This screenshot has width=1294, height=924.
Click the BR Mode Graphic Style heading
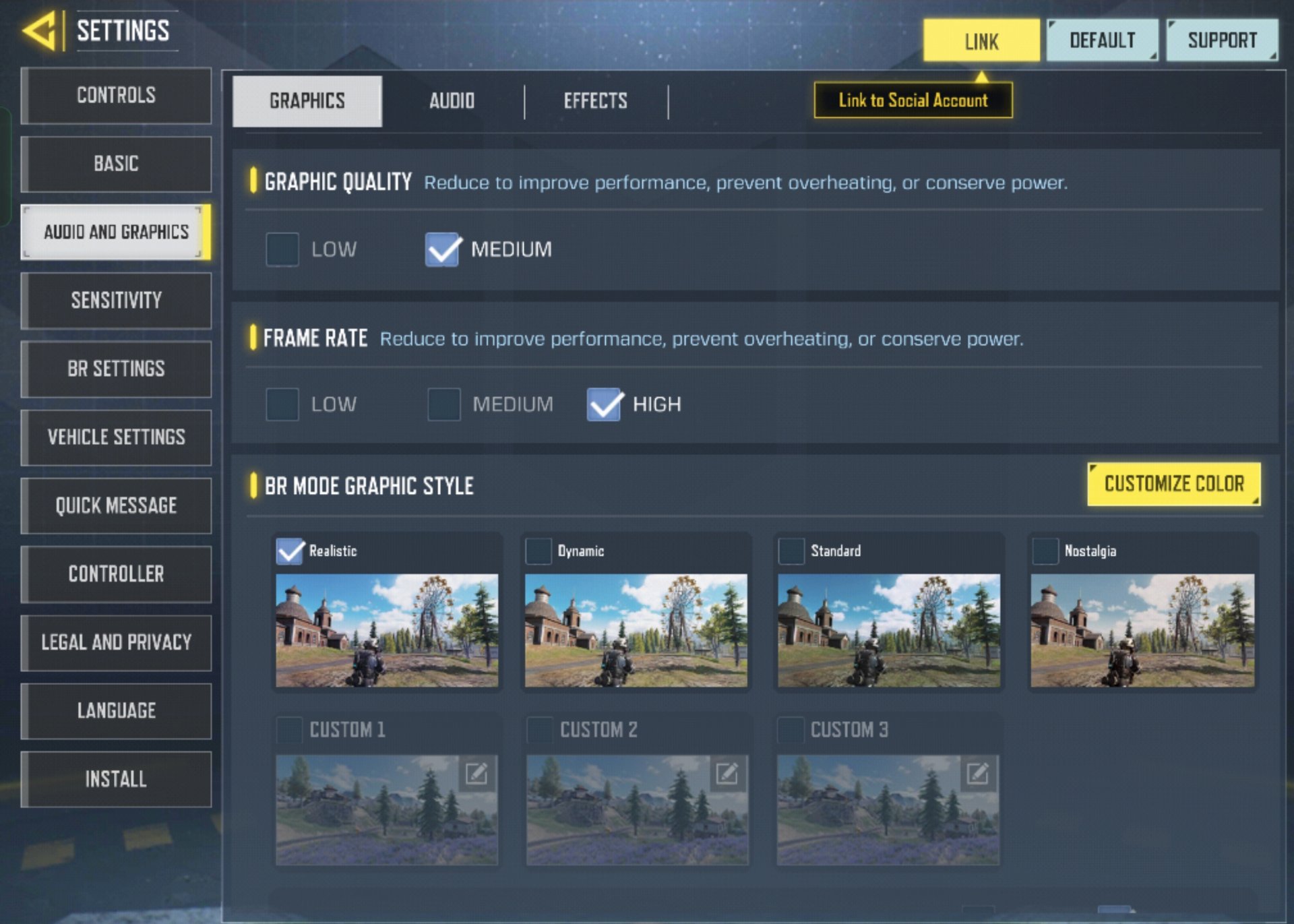point(369,486)
